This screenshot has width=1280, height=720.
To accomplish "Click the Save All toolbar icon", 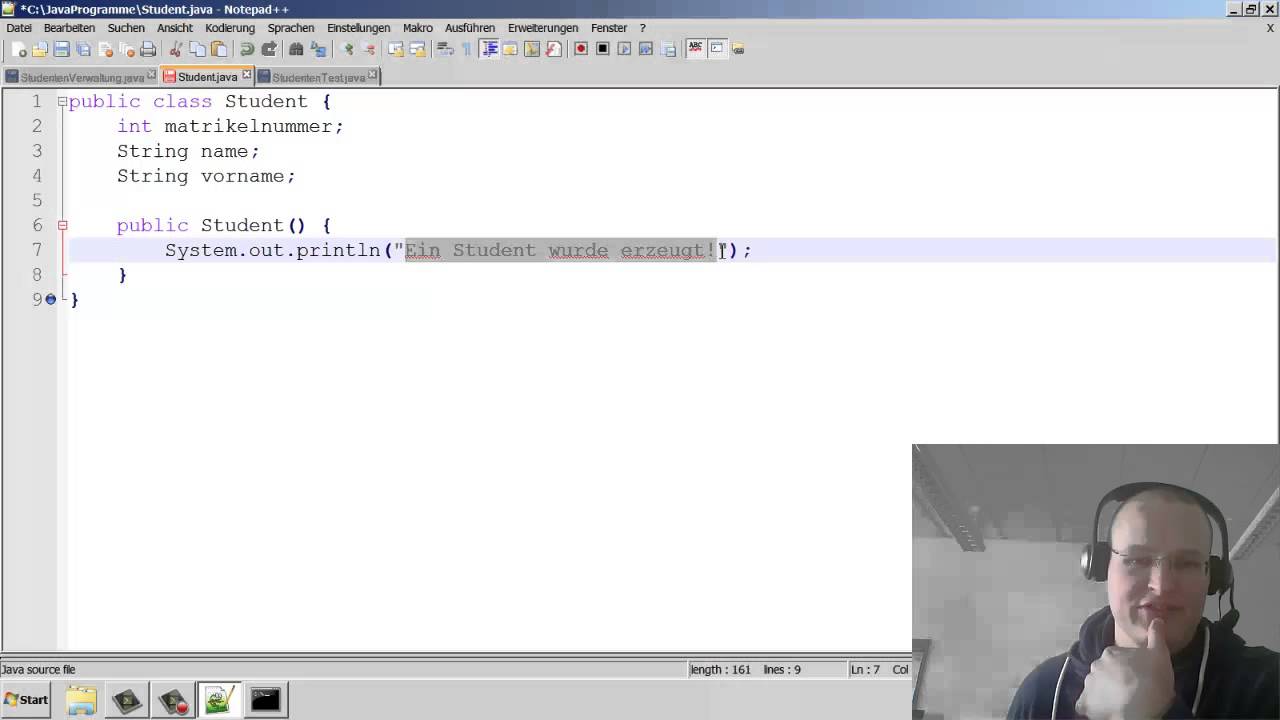I will coord(83,49).
